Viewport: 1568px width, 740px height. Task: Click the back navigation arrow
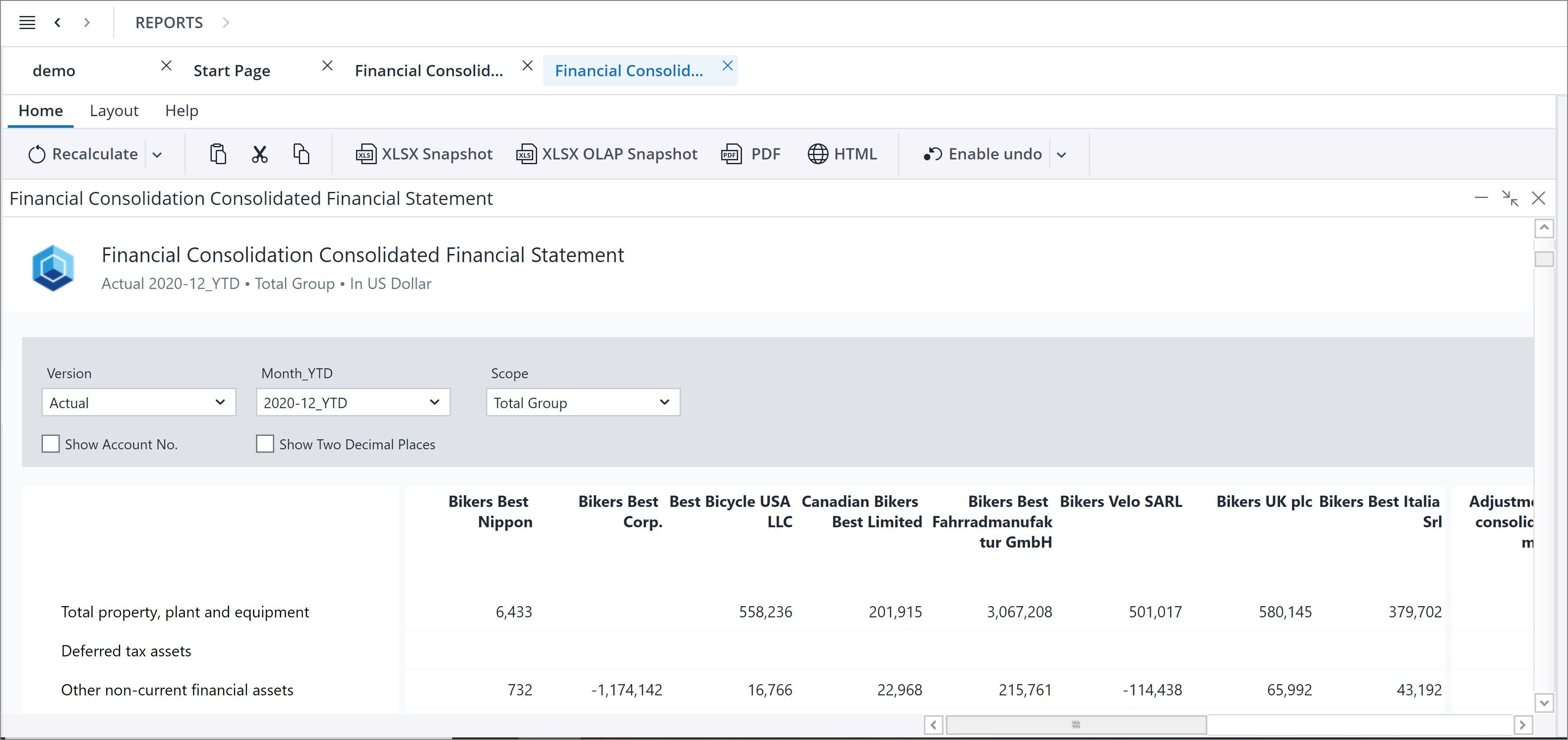[x=57, y=23]
